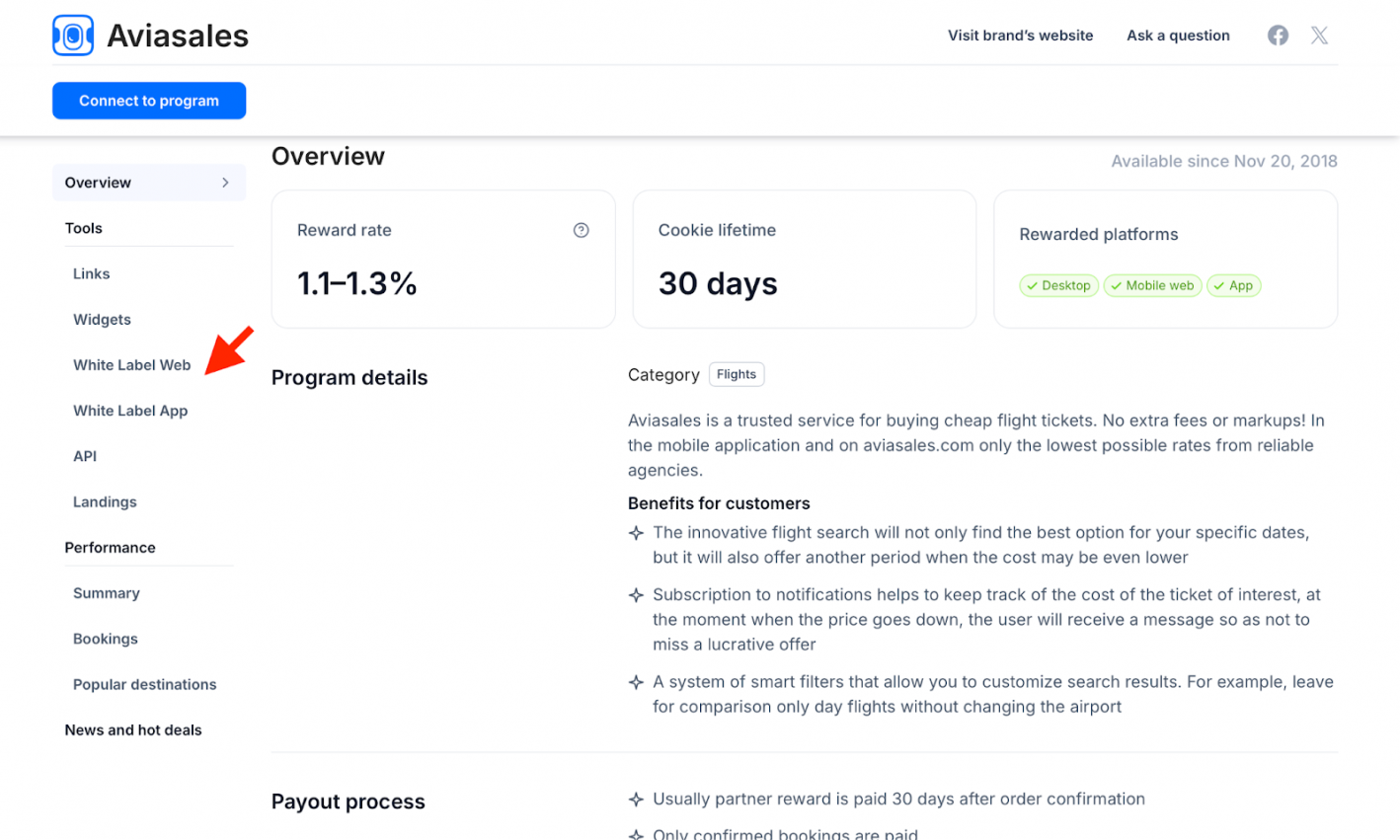The width and height of the screenshot is (1400, 840).
Task: Click the Ask a question link
Action: pyautogui.click(x=1178, y=36)
